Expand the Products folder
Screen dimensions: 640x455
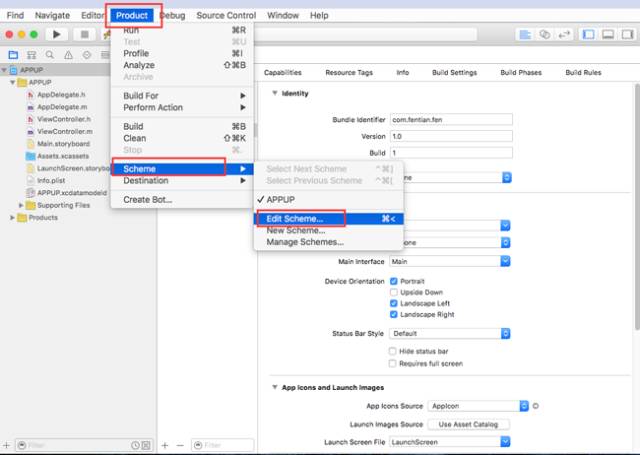click(12, 218)
